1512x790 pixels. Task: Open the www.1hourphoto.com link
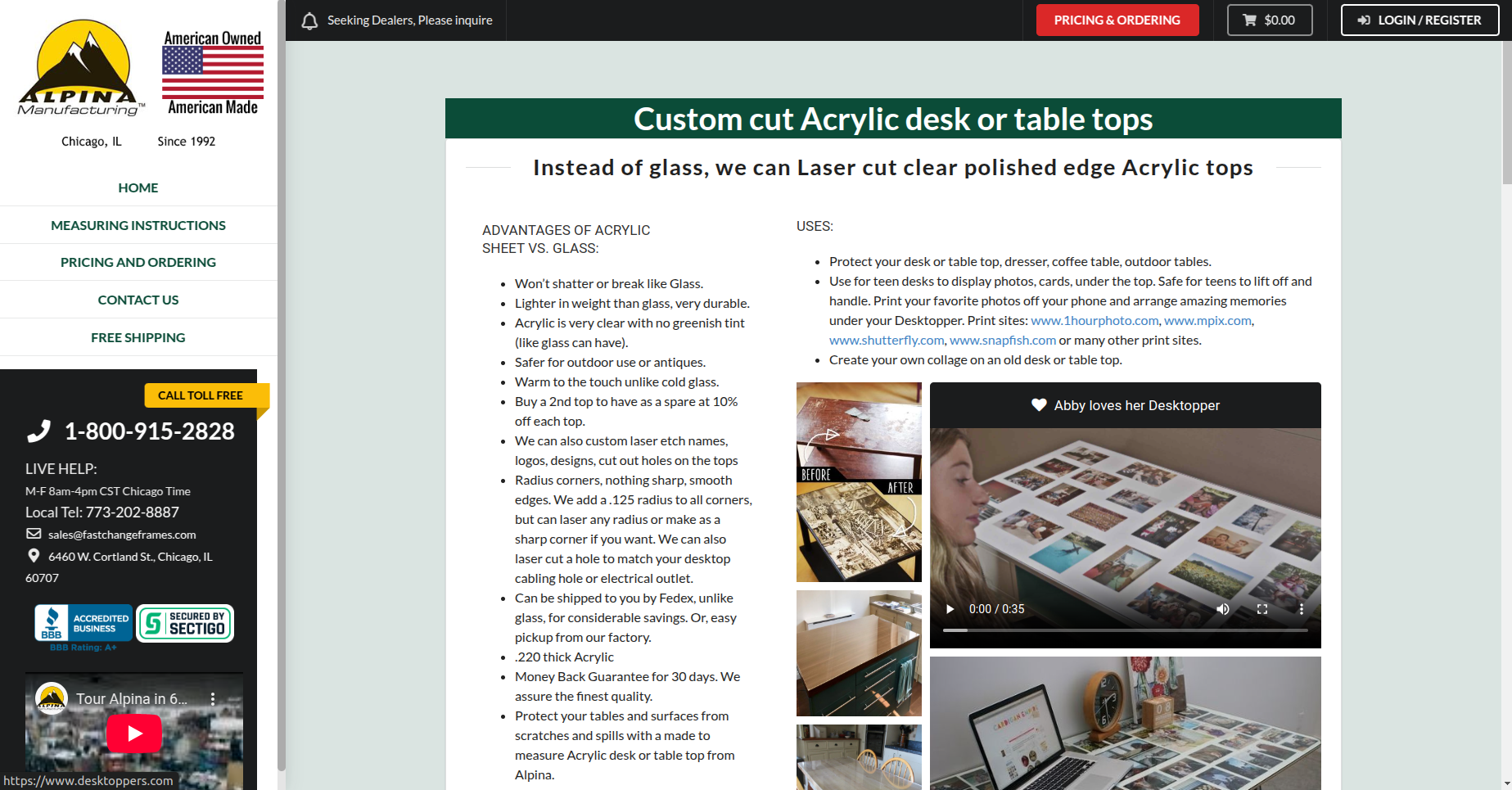(x=1095, y=321)
